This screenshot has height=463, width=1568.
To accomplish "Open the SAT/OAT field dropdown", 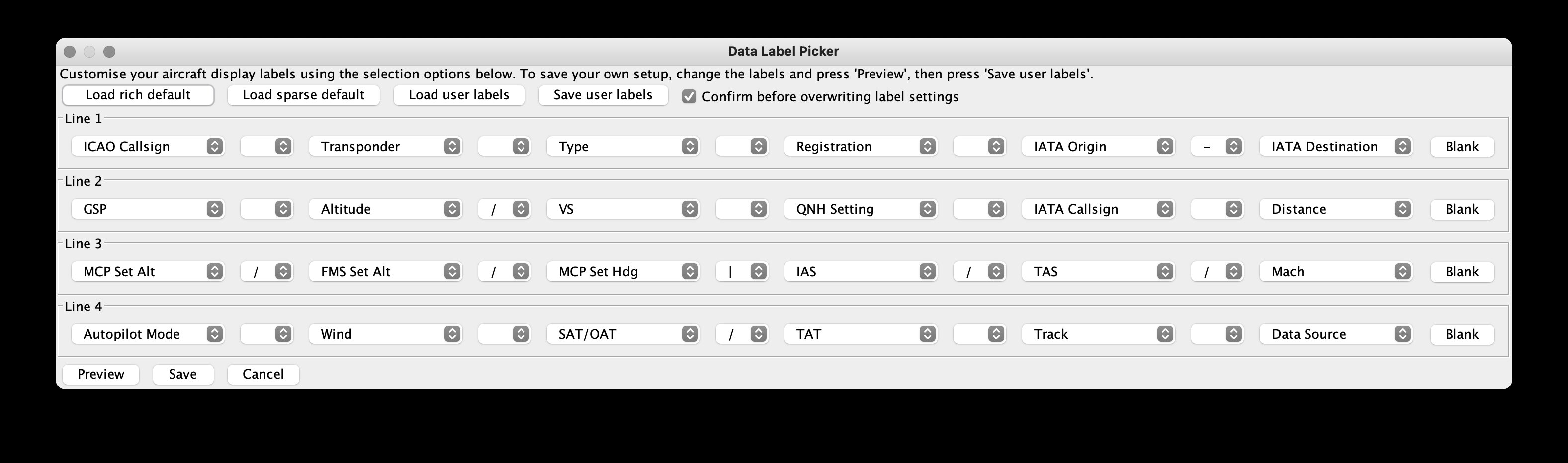I will point(623,334).
